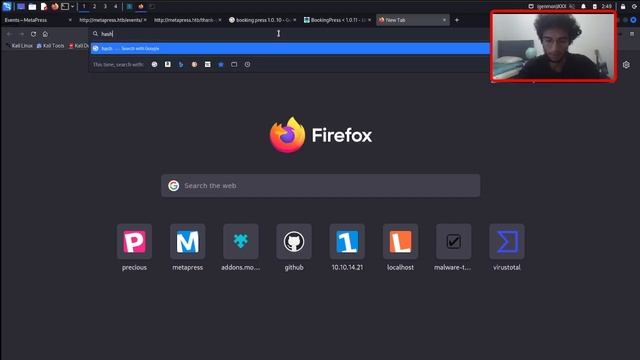The width and height of the screenshot is (640, 360).
Task: Open the Kali applications menu icon
Action: point(7,7)
